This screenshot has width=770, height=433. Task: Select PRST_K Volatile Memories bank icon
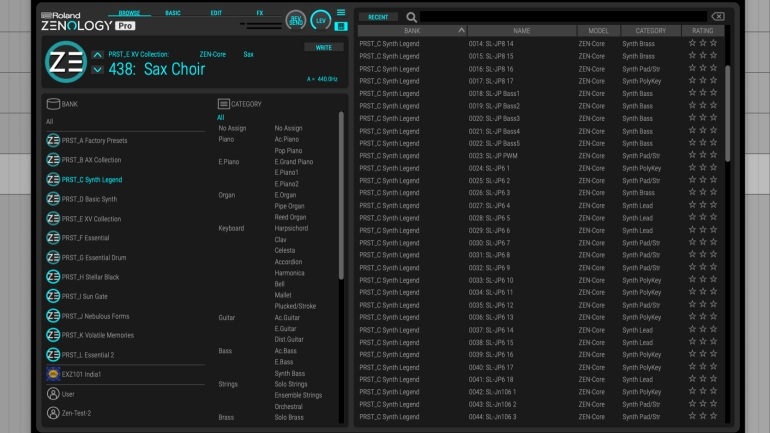coord(53,335)
